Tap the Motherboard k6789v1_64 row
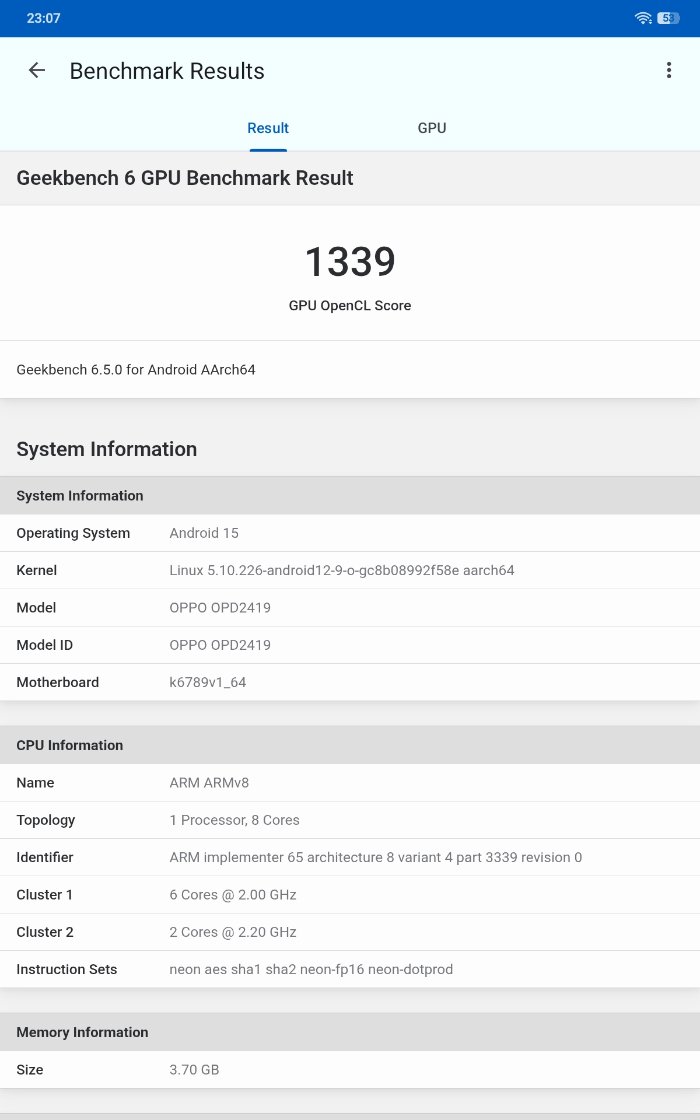This screenshot has width=700, height=1120. (x=350, y=682)
